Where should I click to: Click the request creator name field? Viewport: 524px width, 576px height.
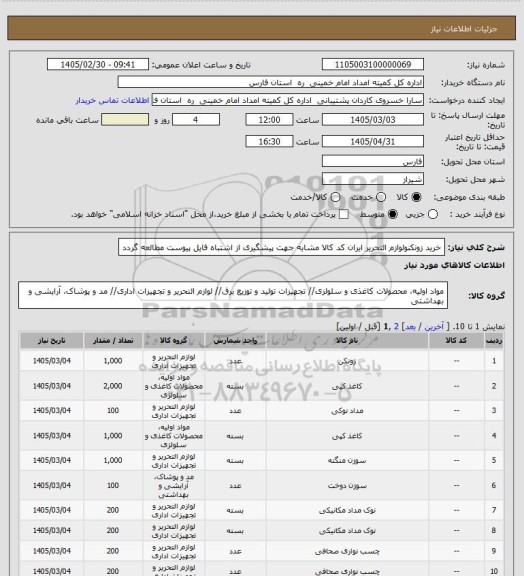[x=288, y=100]
